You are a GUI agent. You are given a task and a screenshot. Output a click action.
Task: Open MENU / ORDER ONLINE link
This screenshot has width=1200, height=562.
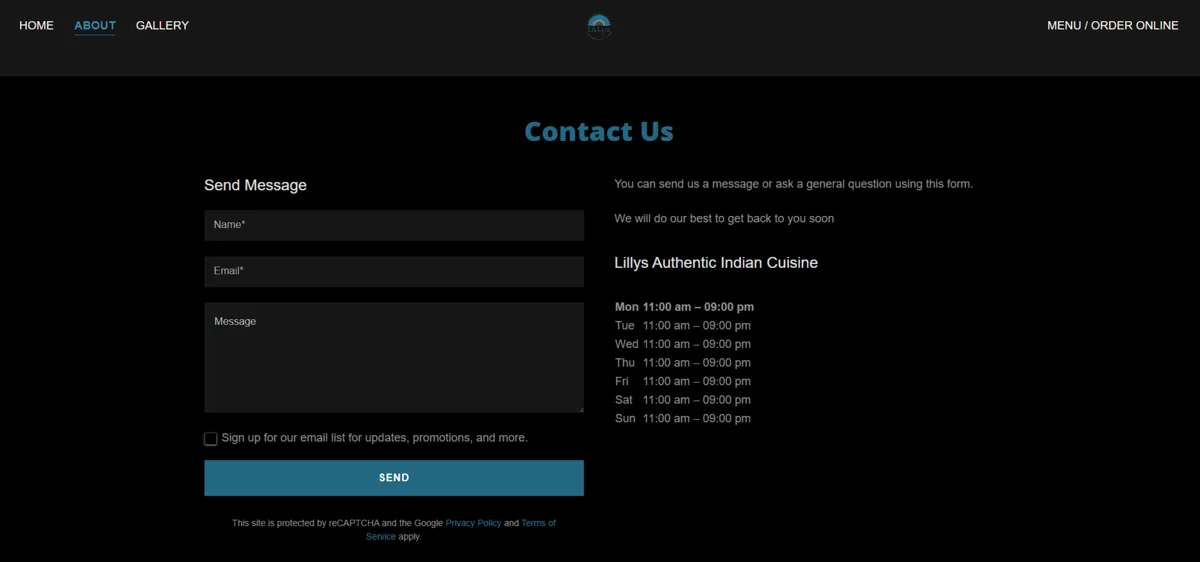tap(1113, 25)
